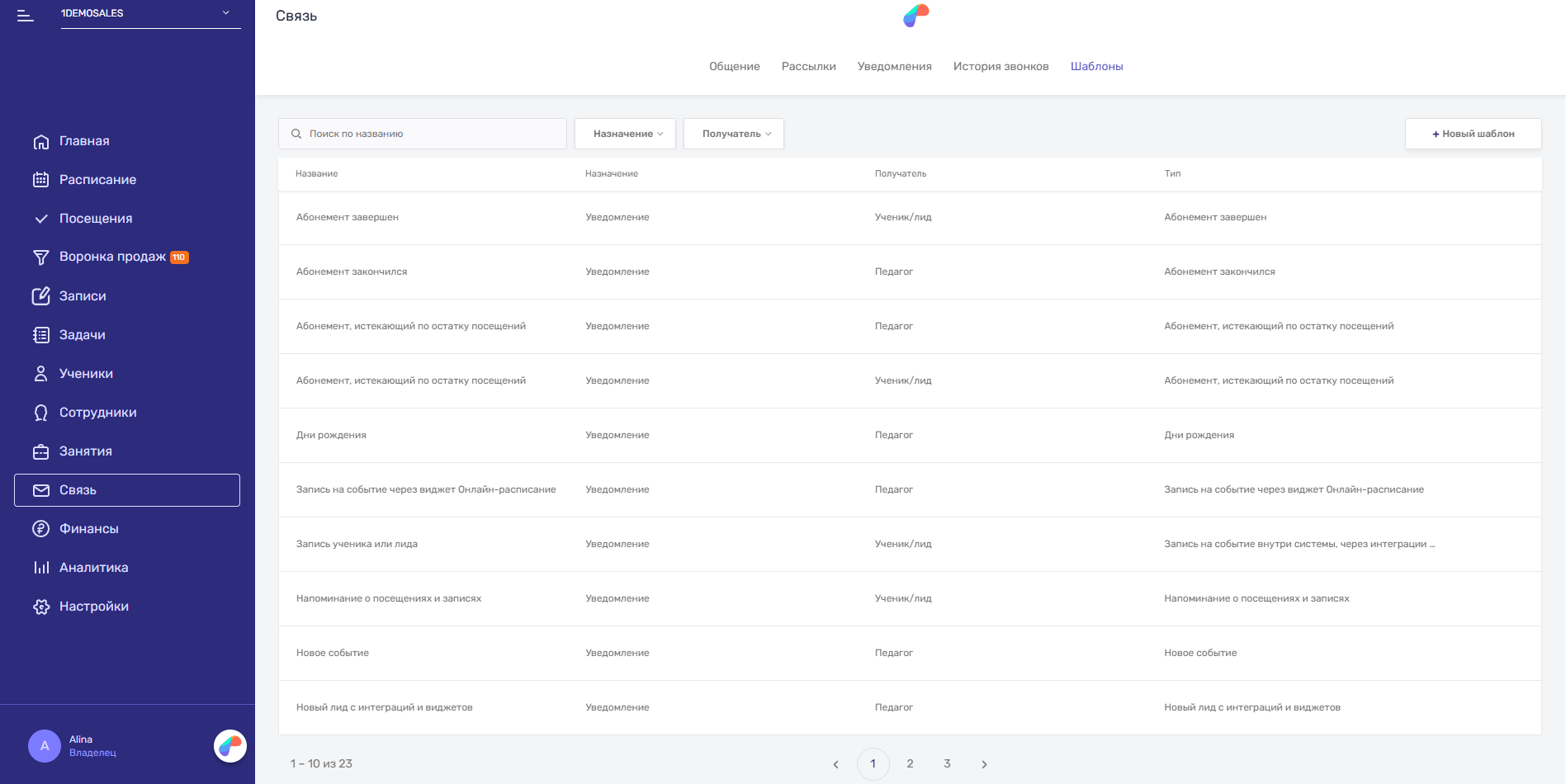This screenshot has height=784, width=1566.
Task: Open the Абонемент завершен template row
Action: point(910,217)
